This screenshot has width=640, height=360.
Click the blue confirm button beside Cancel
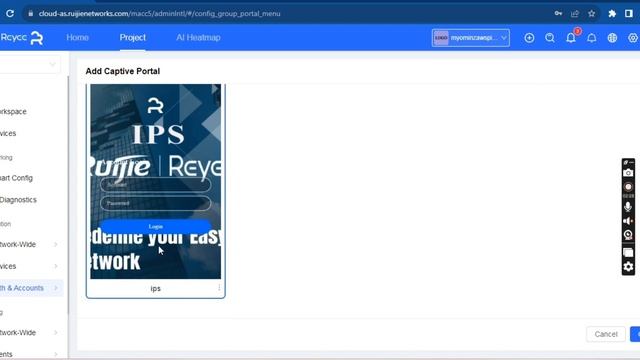click(x=635, y=334)
